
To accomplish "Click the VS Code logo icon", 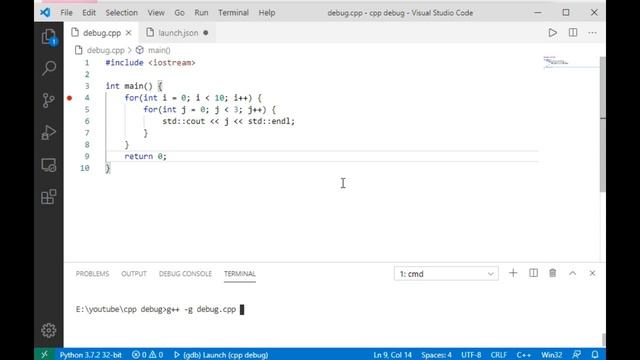I will pyautogui.click(x=45, y=13).
